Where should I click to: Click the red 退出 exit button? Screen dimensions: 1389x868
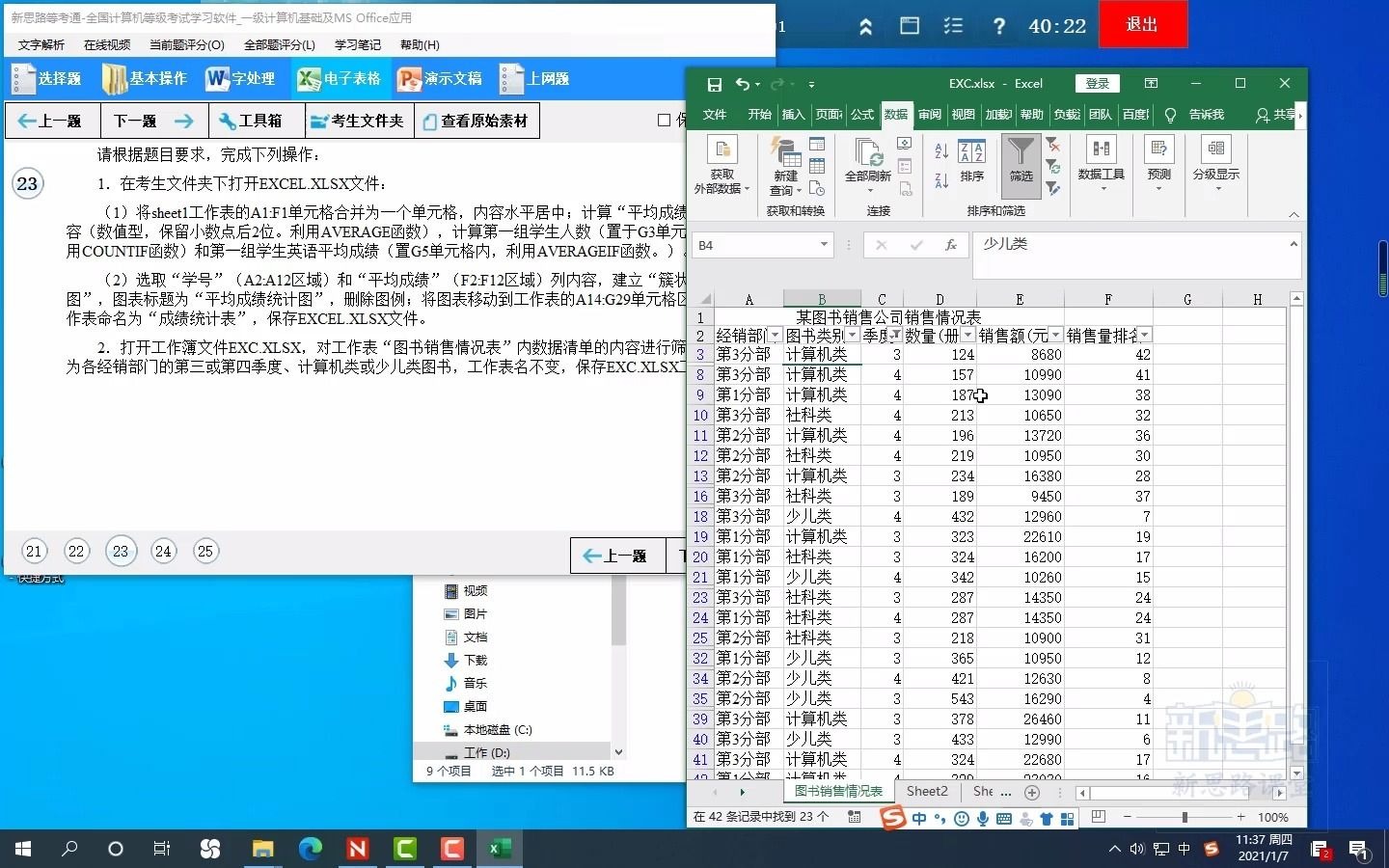[1142, 24]
